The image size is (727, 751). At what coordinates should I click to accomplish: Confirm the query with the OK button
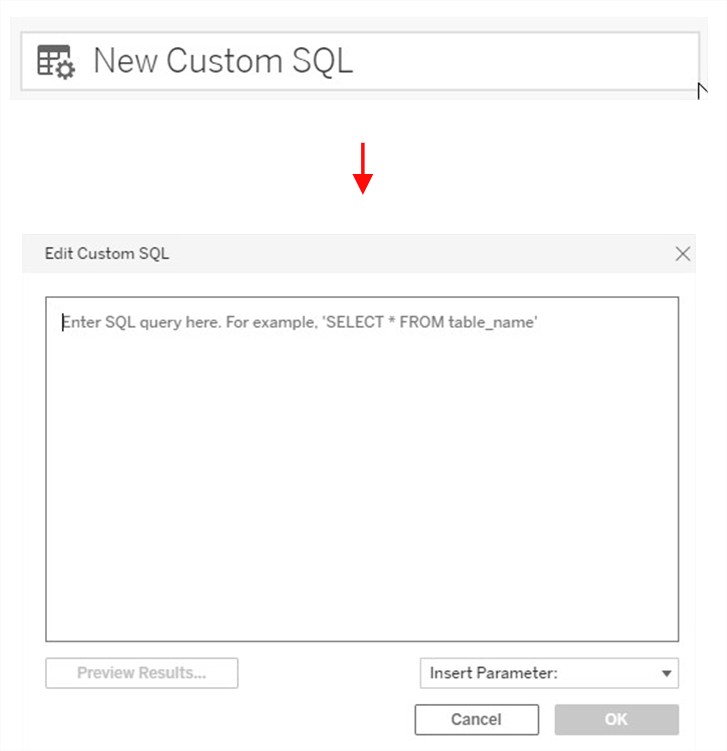click(x=616, y=719)
